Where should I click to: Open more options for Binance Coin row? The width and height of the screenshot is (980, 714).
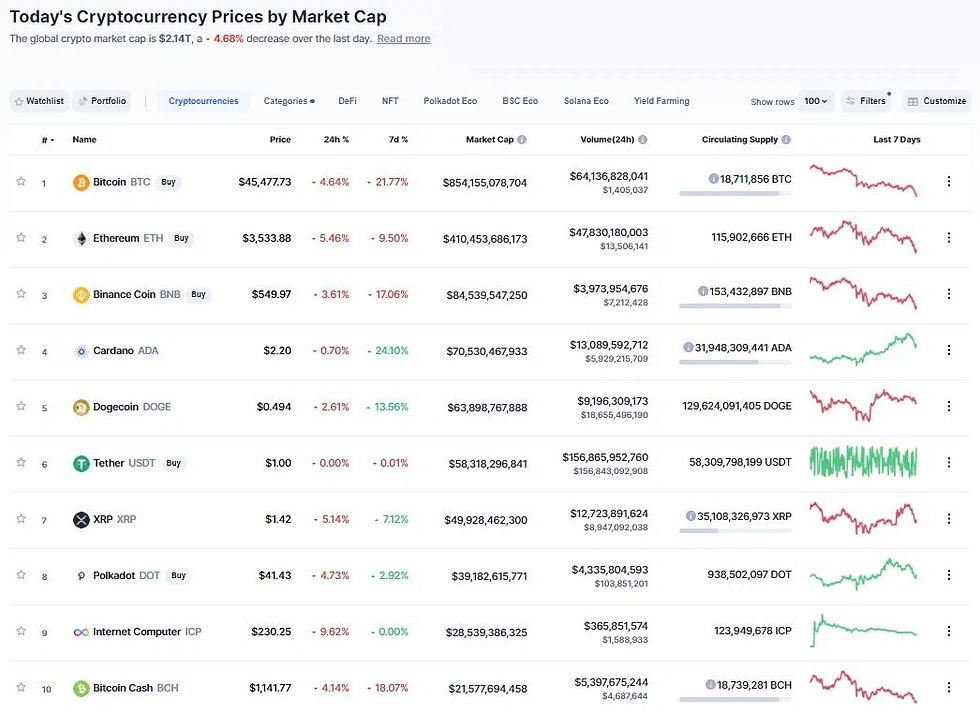pyautogui.click(x=949, y=294)
